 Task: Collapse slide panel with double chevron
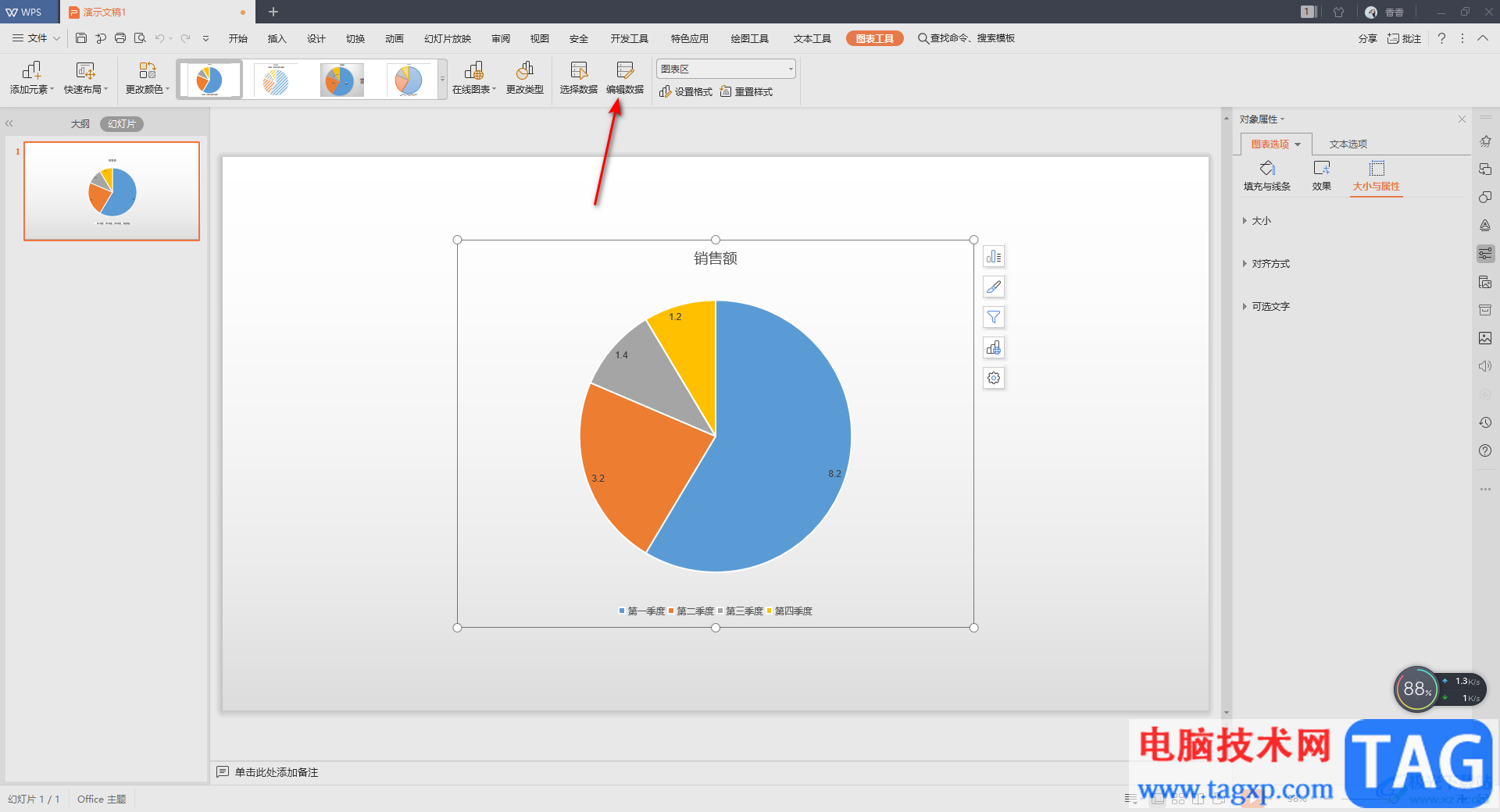(9, 123)
